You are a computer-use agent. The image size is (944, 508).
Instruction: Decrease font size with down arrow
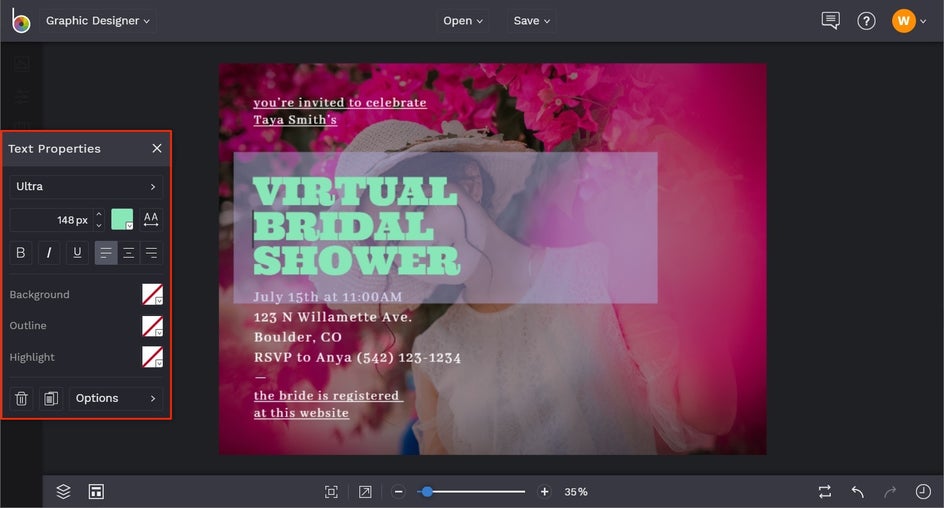(99, 226)
